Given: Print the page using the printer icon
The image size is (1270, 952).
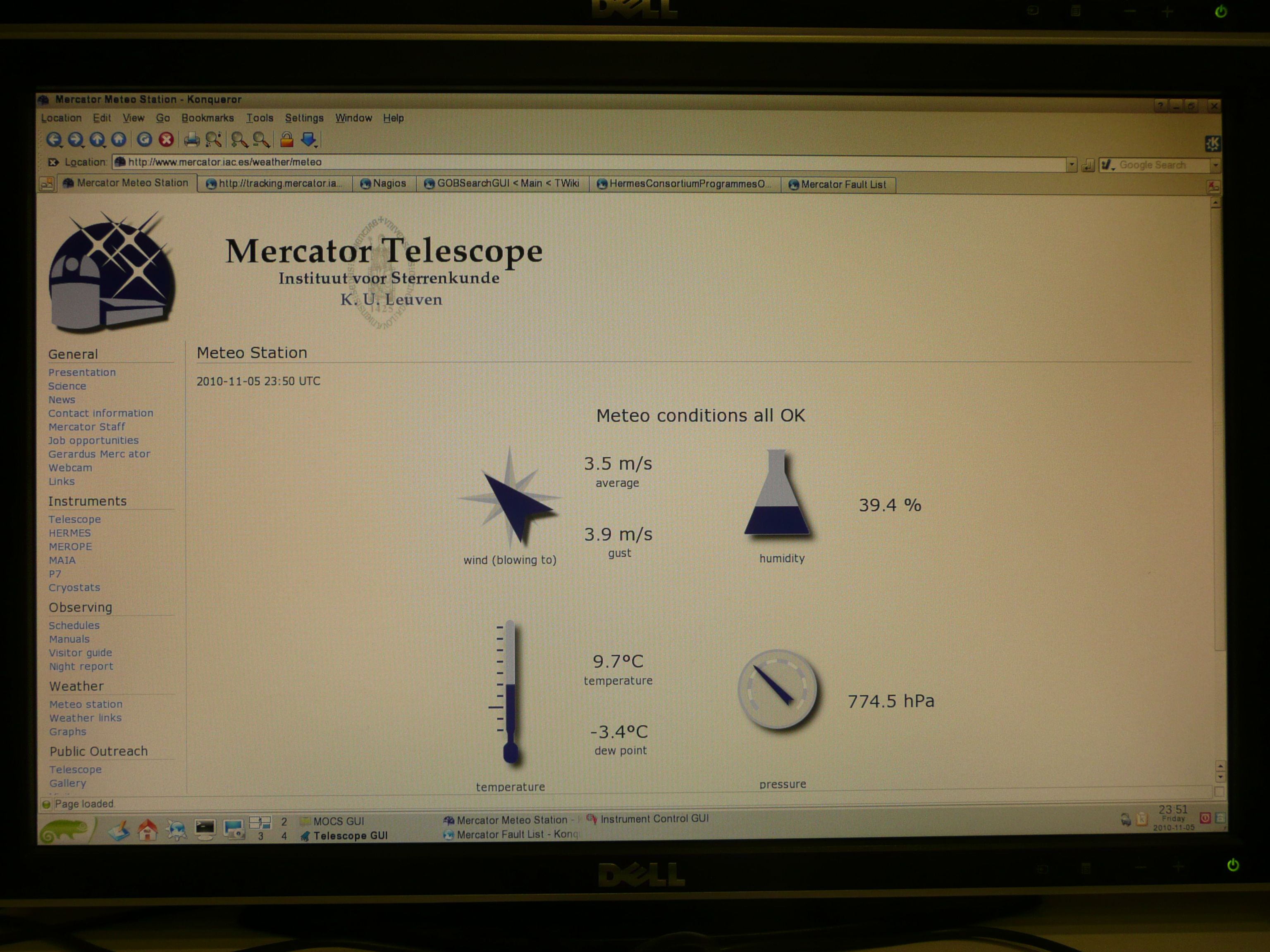Looking at the screenshot, I should pyautogui.click(x=192, y=139).
